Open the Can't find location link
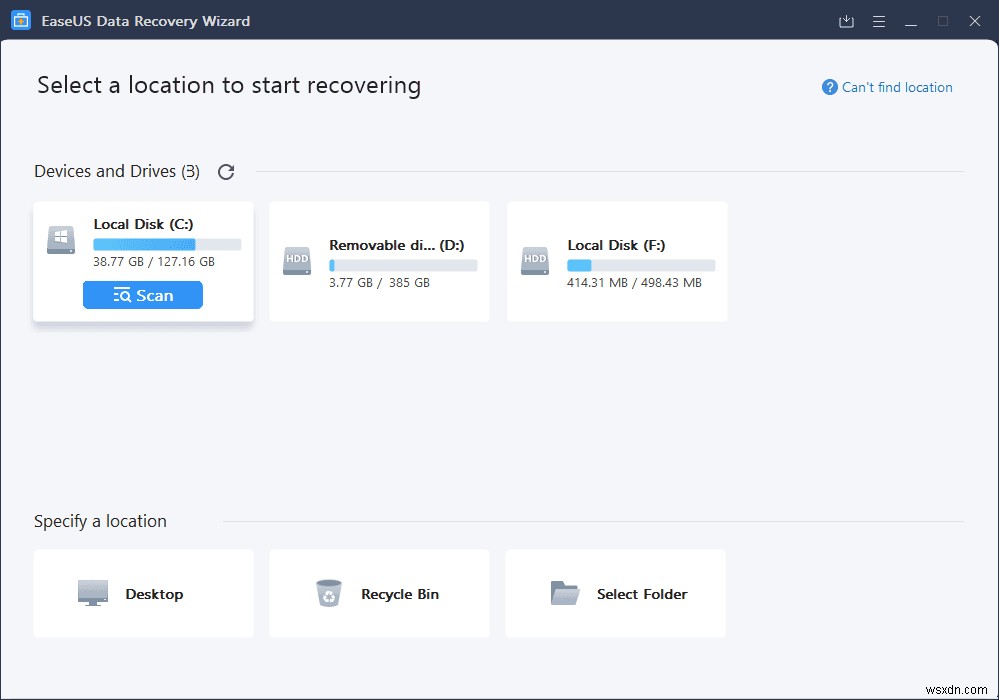The width and height of the screenshot is (999, 700). click(897, 87)
